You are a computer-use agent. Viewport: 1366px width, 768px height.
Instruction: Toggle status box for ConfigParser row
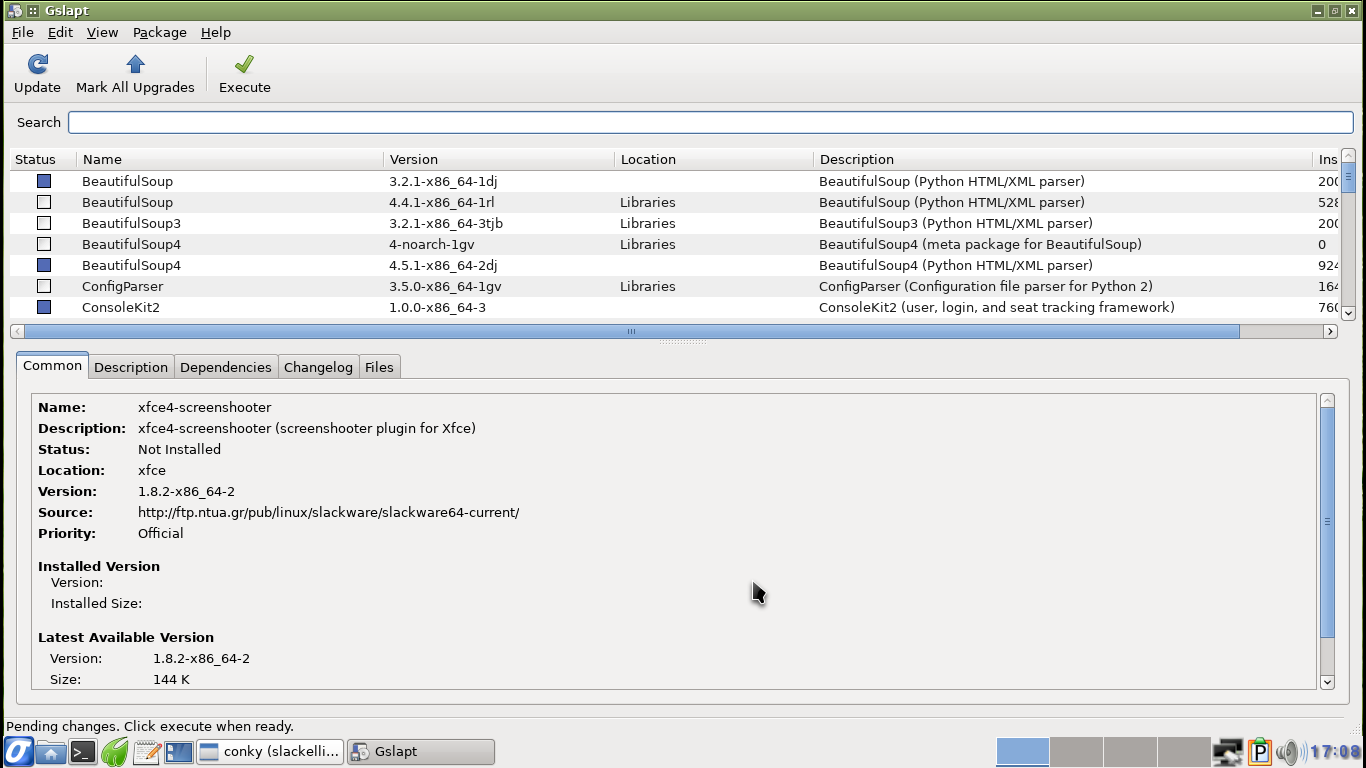[x=44, y=286]
